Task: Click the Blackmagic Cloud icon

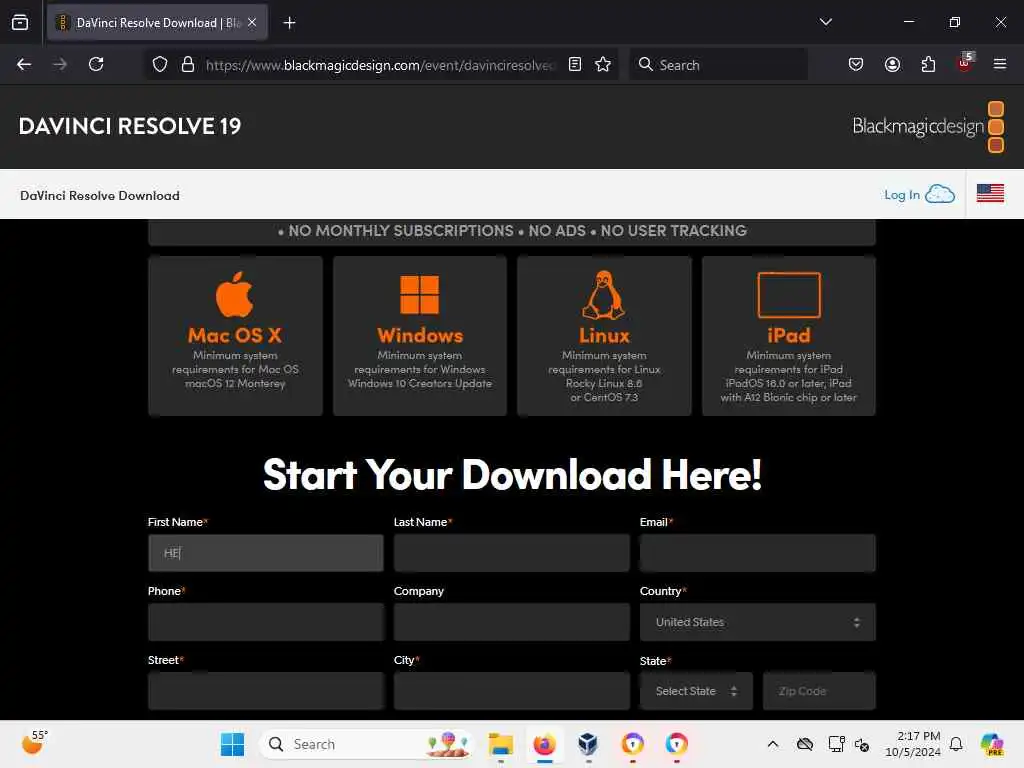Action: (940, 194)
